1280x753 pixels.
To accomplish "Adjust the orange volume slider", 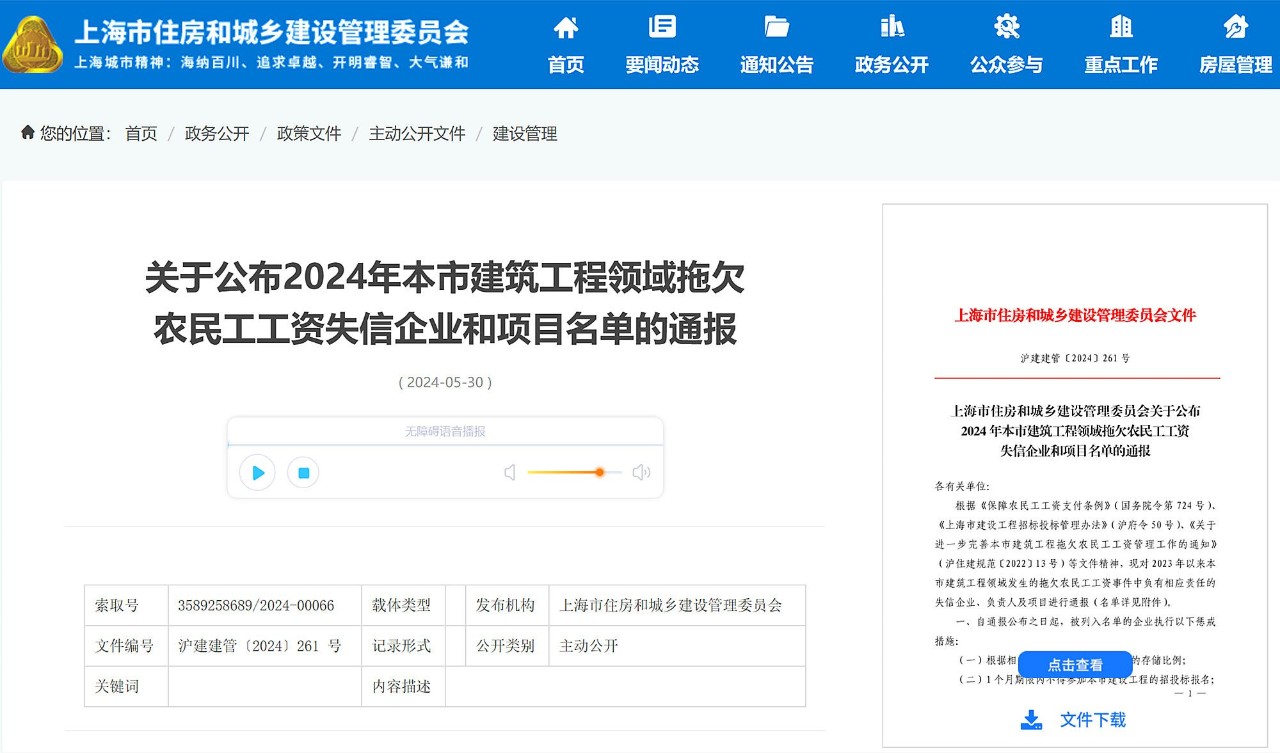I will point(599,472).
